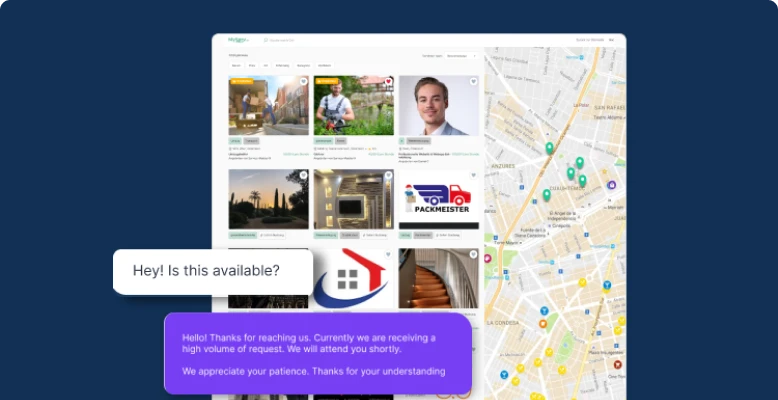Select the first filter chip in filter row

pos(237,66)
